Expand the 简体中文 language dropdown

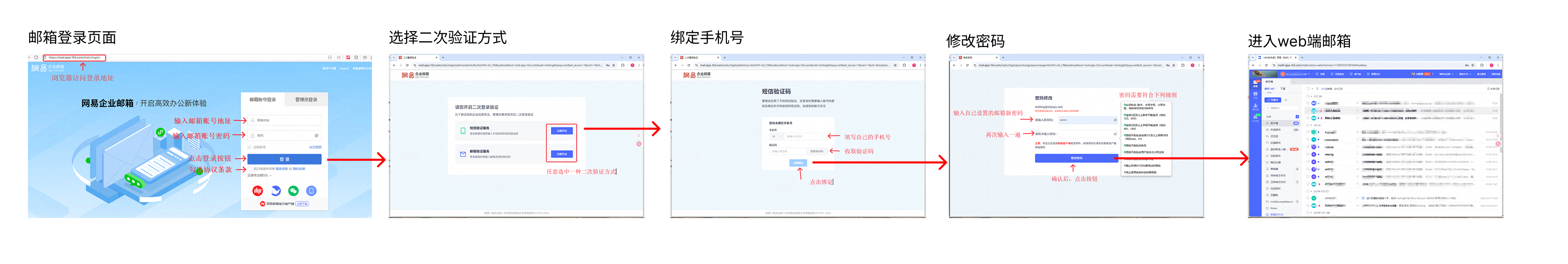(x=1465, y=74)
